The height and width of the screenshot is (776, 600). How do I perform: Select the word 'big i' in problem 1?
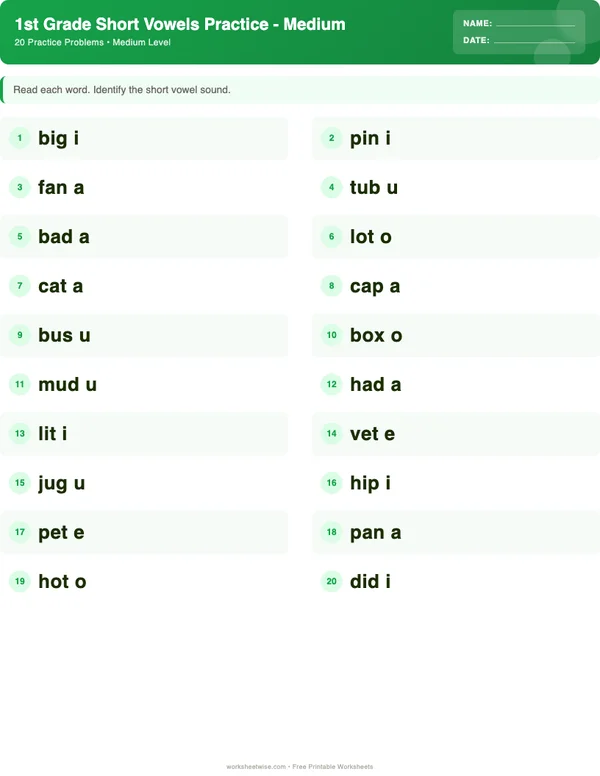(x=58, y=138)
